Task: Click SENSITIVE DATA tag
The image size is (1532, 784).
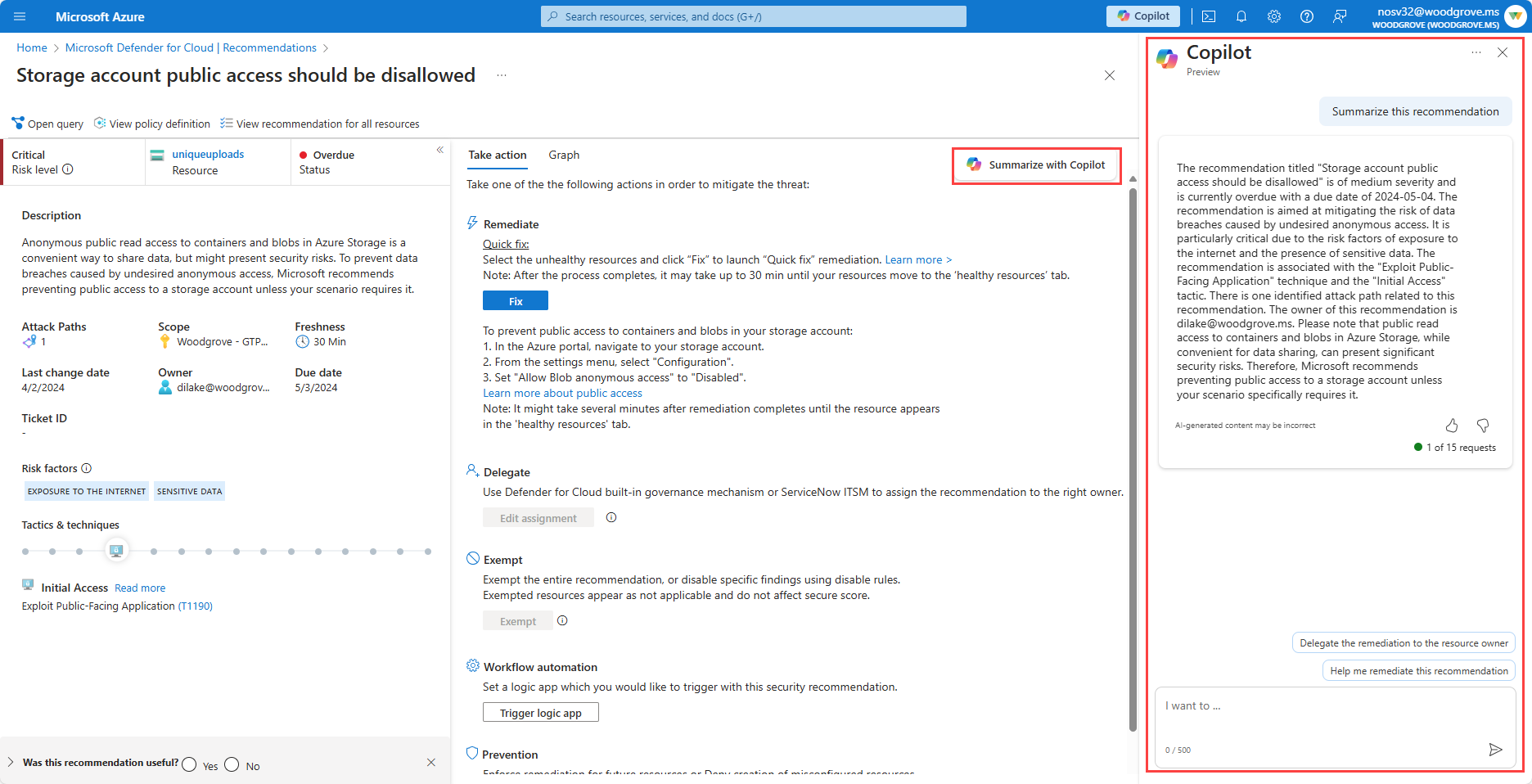Action: [190, 491]
